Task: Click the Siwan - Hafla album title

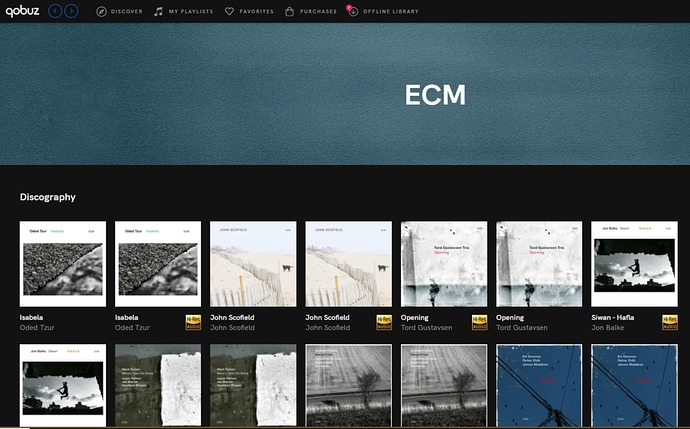Action: click(x=613, y=317)
